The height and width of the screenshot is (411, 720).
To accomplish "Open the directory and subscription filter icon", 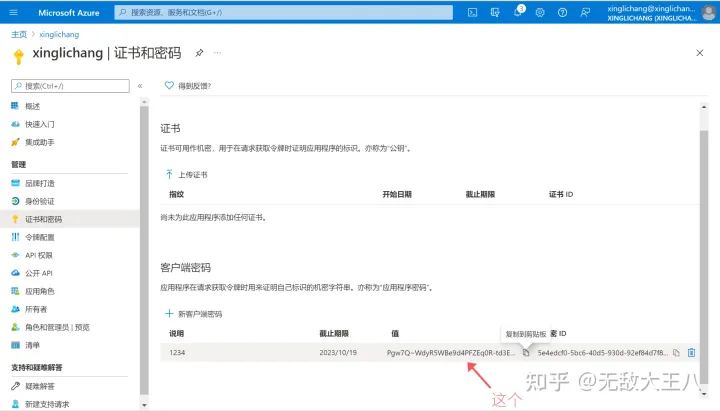I will coord(495,13).
